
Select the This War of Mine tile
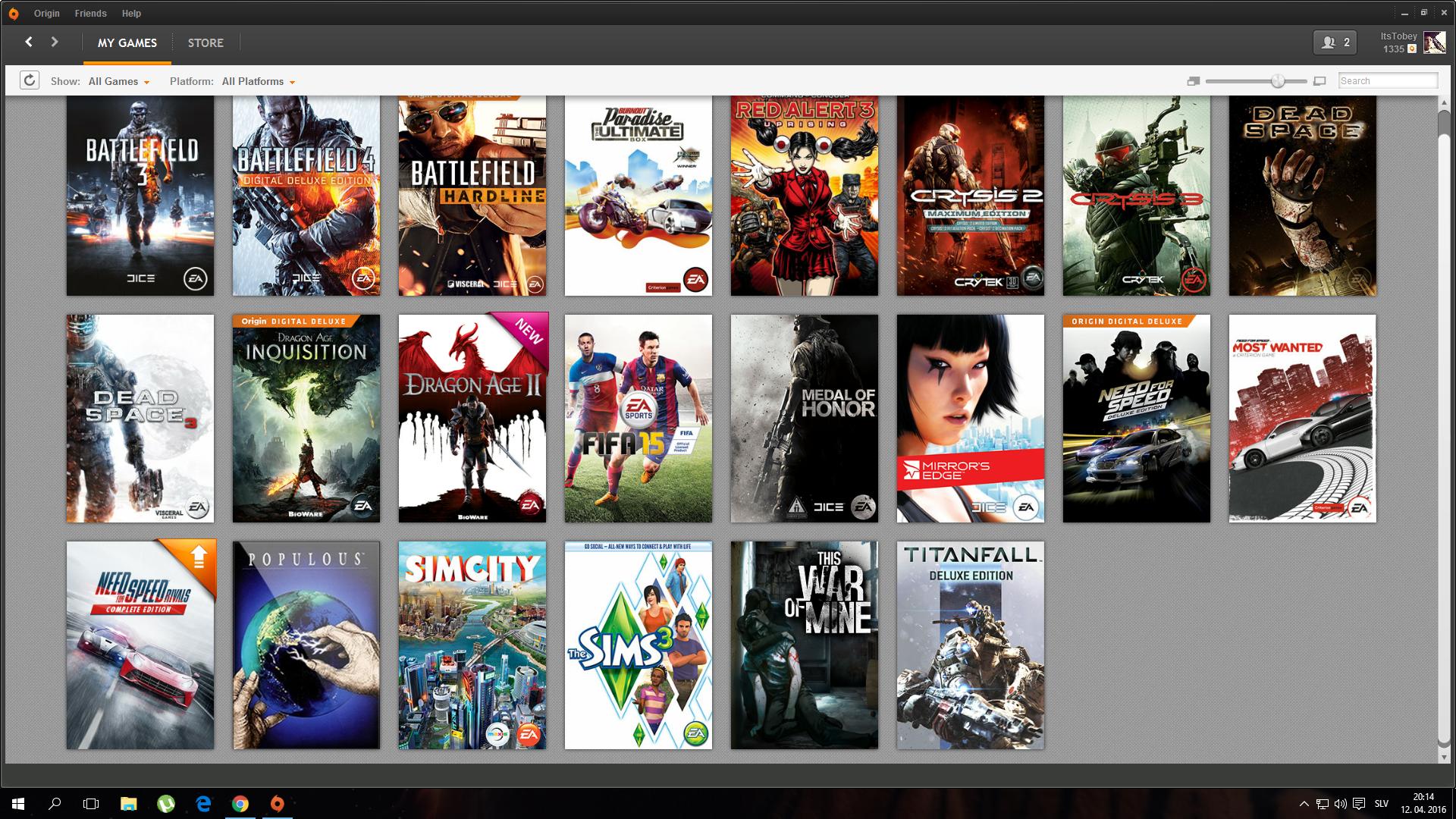click(805, 645)
